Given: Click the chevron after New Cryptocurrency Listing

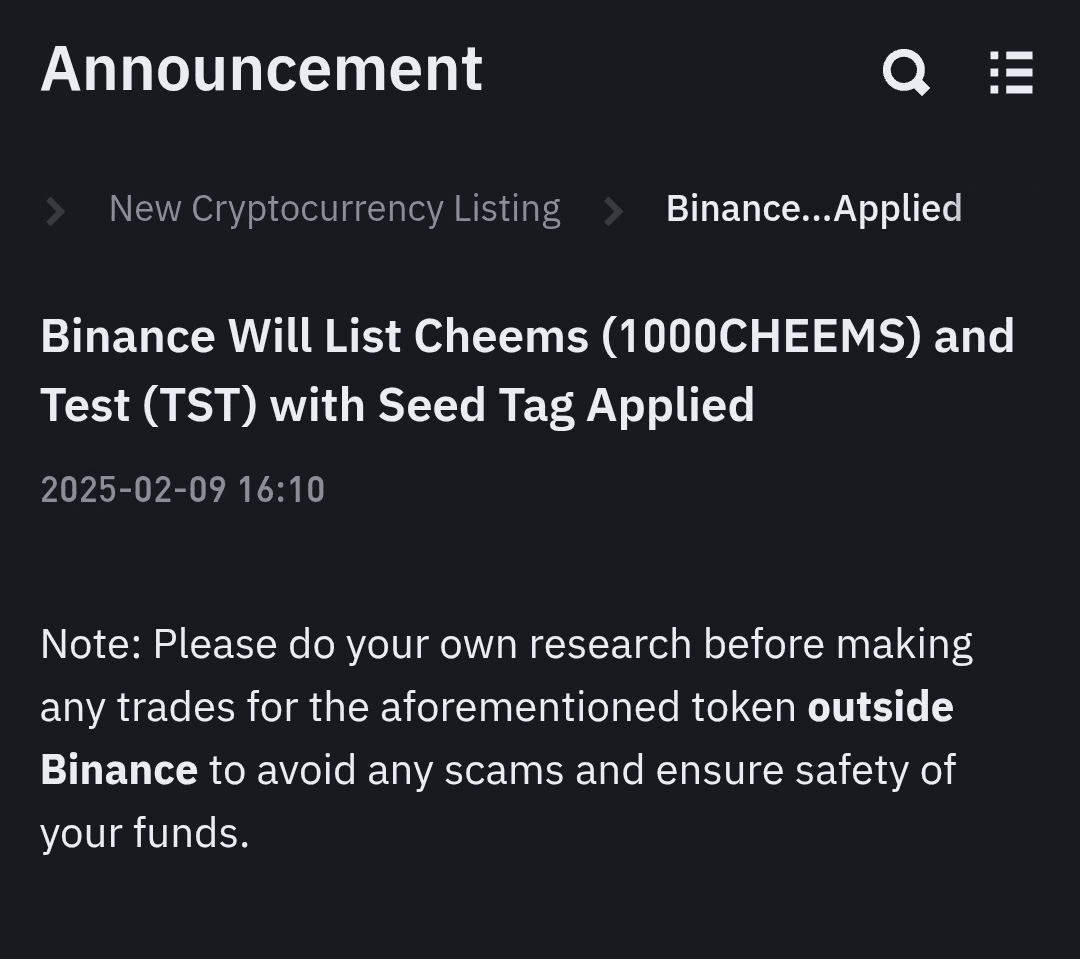Looking at the screenshot, I should point(613,209).
